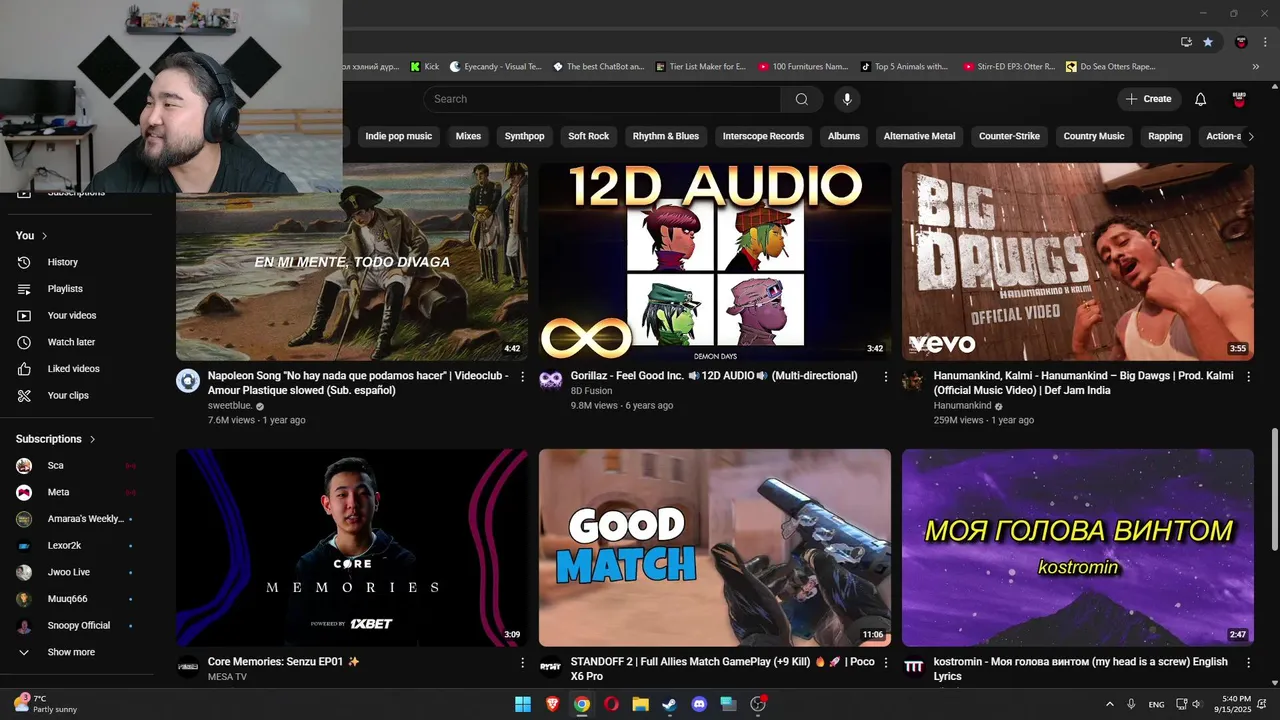Open taskbar volume control
Viewport: 1280px width, 720px height.
click(1196, 704)
